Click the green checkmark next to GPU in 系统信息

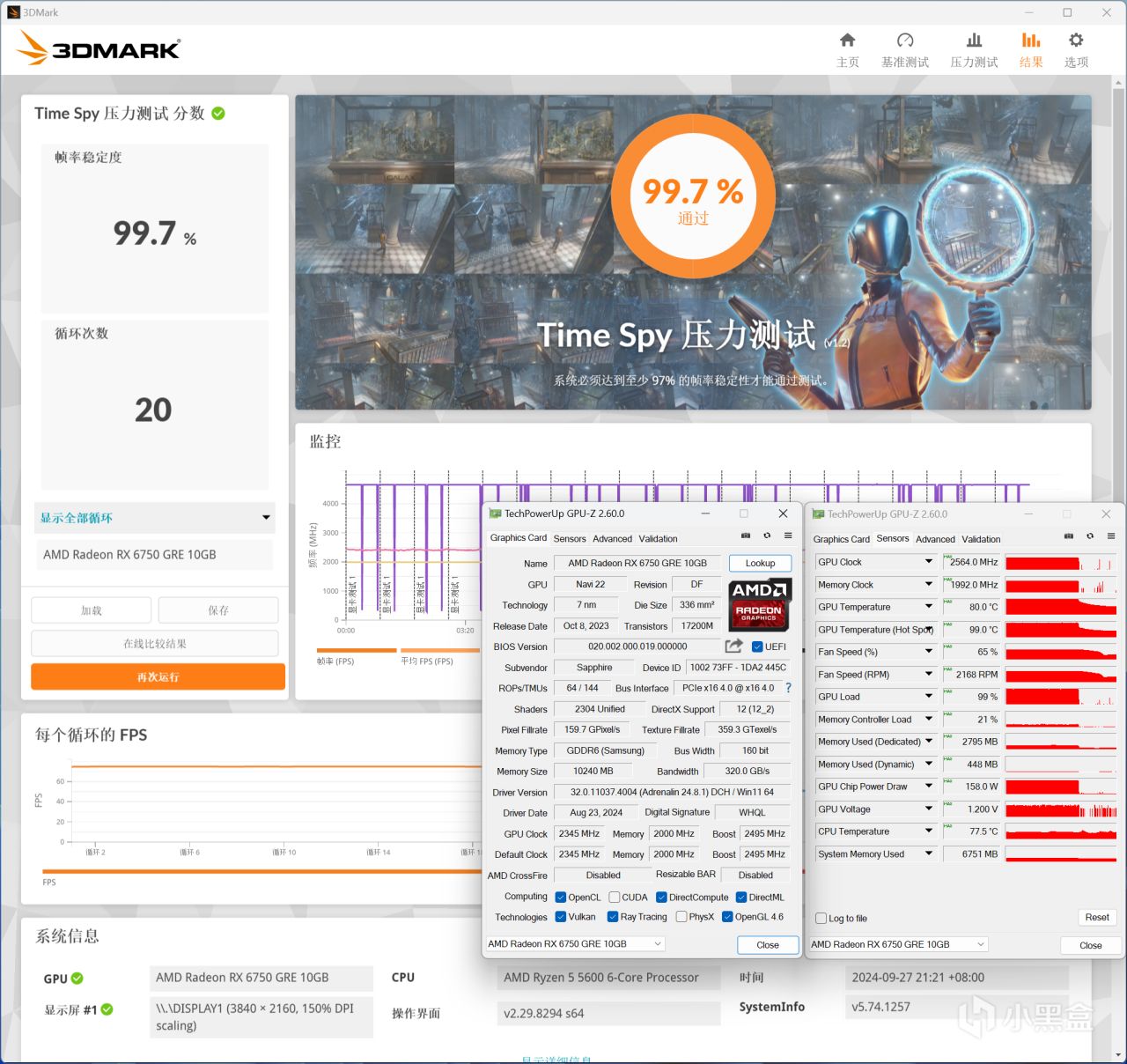tap(77, 979)
